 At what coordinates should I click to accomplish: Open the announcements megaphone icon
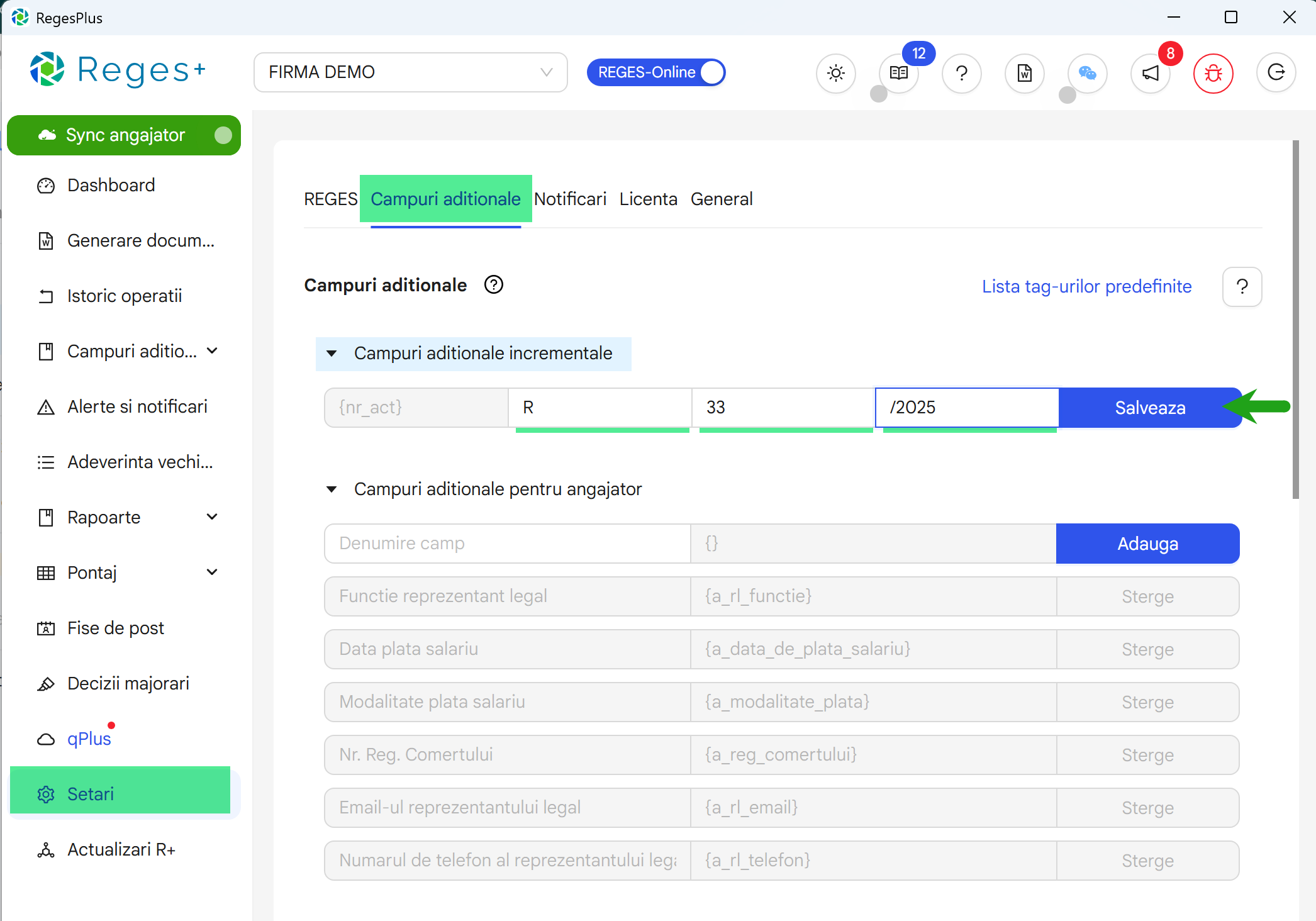[1150, 73]
